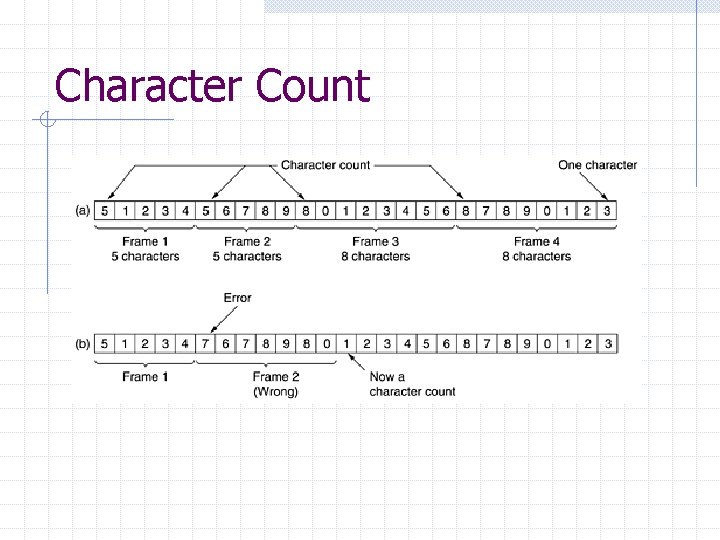Click first '5' cell in row b
The height and width of the screenshot is (540, 720).
(x=104, y=343)
